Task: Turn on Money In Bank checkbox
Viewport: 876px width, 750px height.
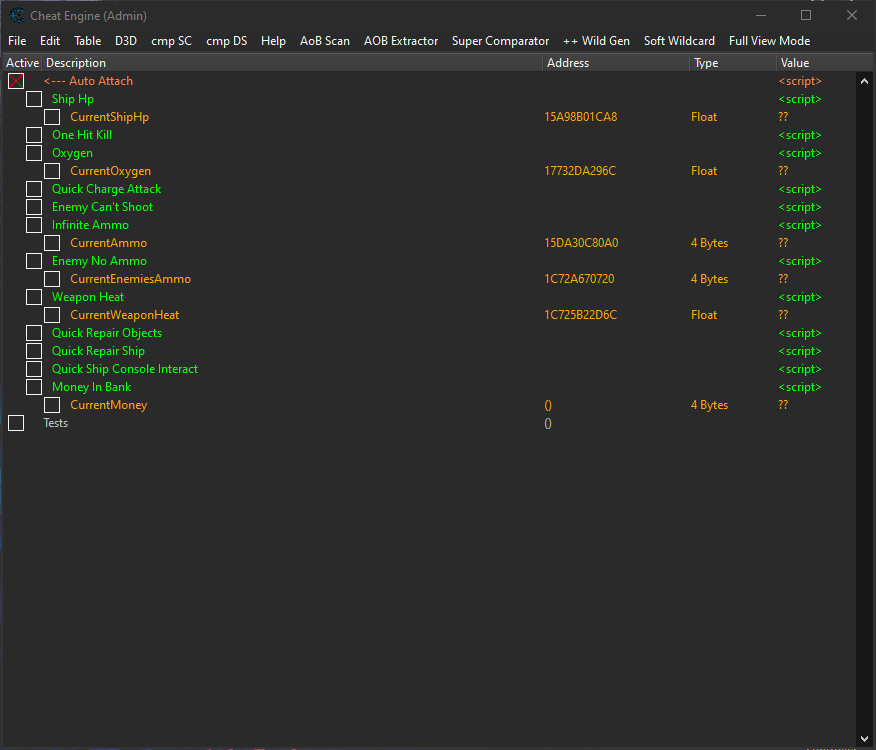Action: (34, 387)
